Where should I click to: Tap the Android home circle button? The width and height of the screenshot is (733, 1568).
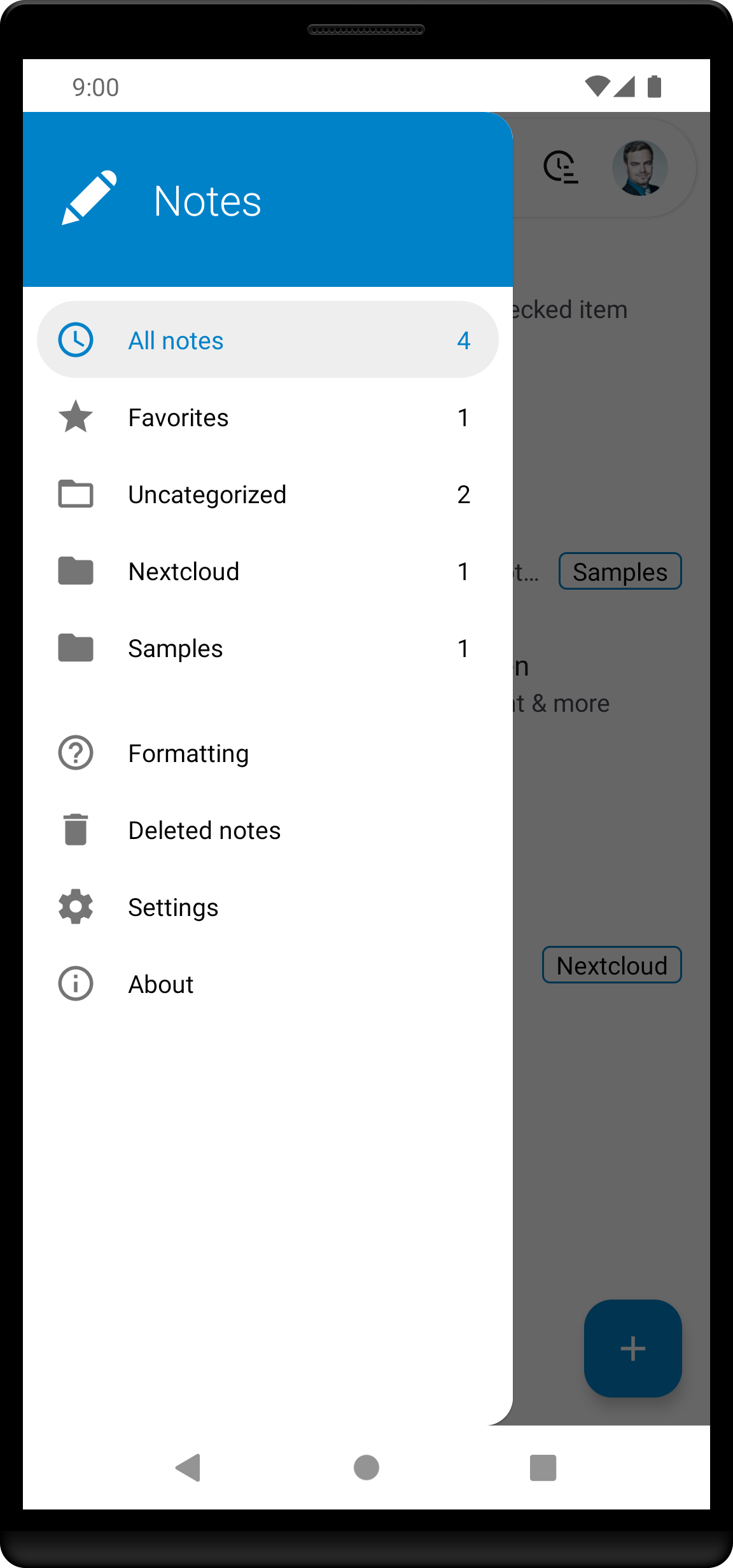point(366,1467)
